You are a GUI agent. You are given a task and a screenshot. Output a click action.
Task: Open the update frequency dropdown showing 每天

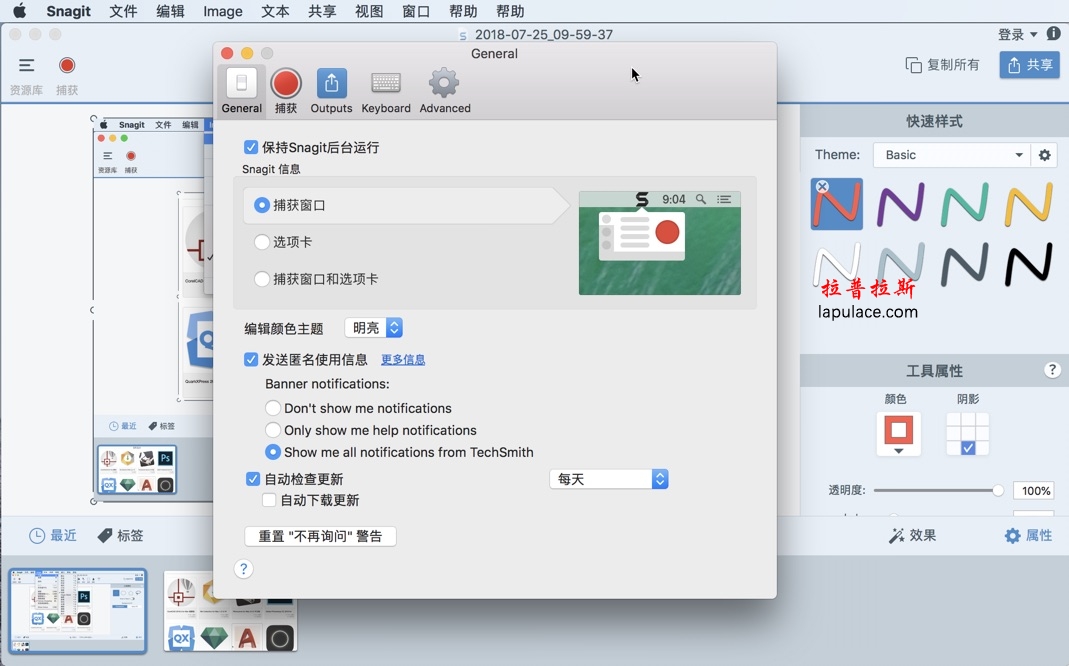point(609,479)
